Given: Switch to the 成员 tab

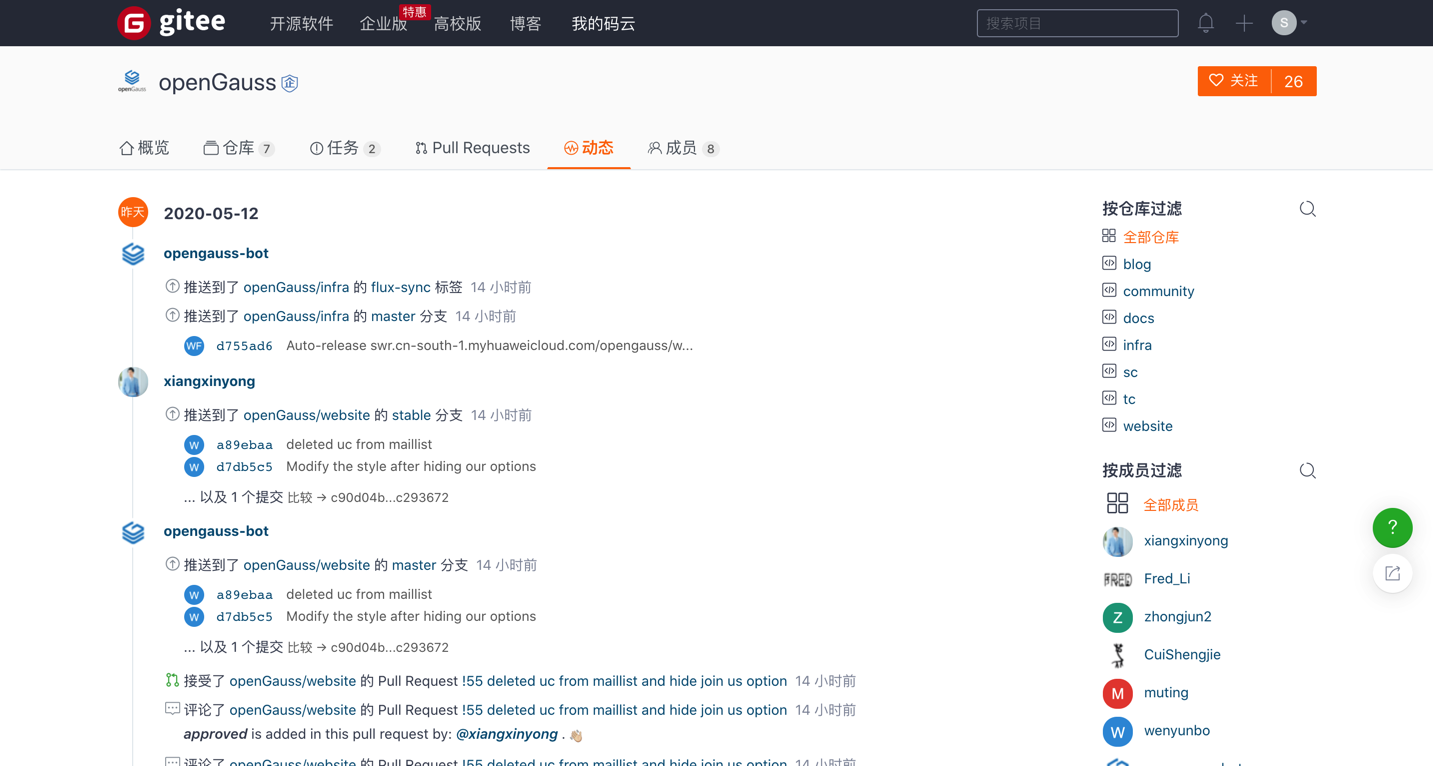Looking at the screenshot, I should 682,148.
